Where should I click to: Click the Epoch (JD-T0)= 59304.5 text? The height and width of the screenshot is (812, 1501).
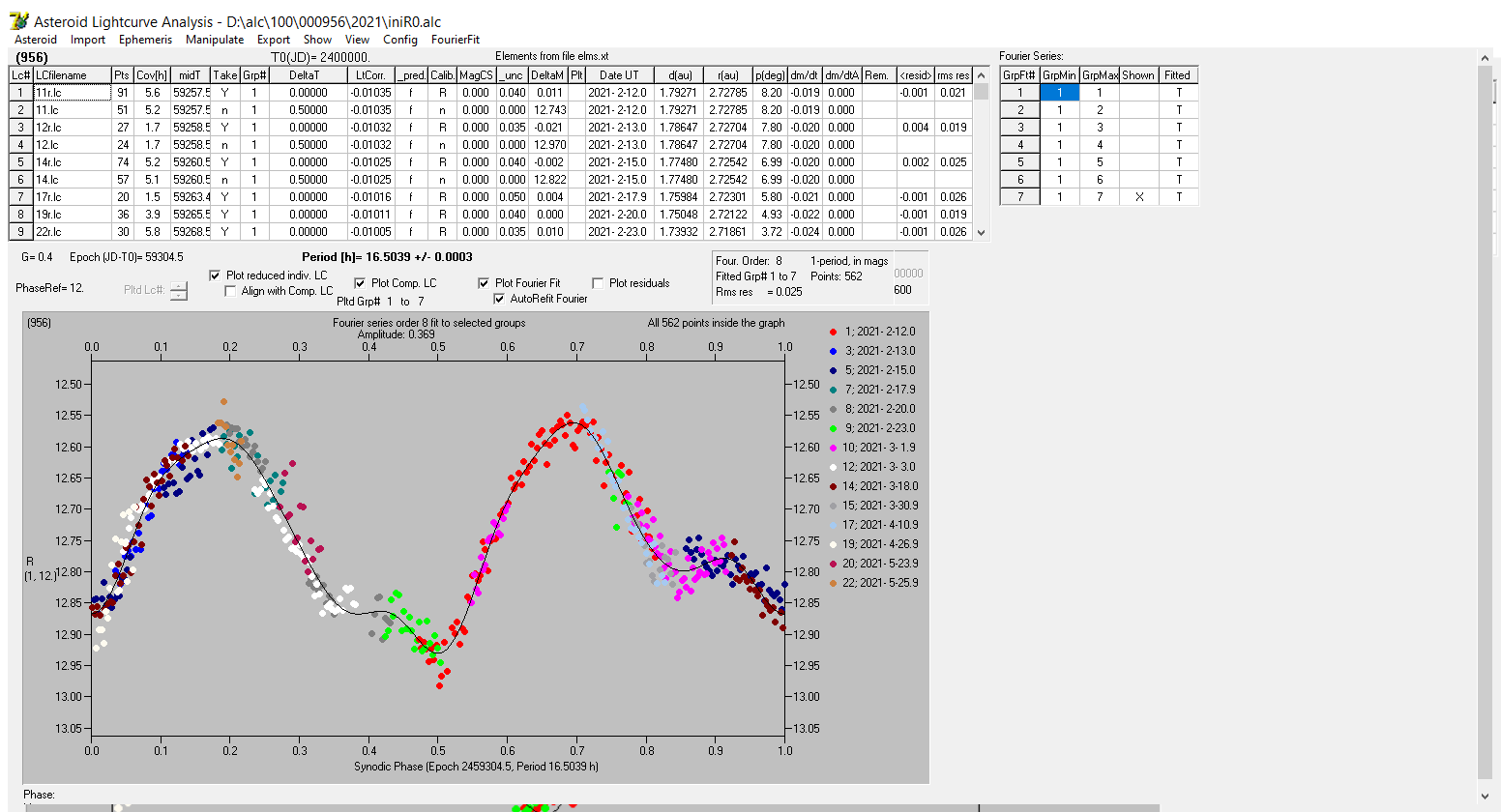127,257
